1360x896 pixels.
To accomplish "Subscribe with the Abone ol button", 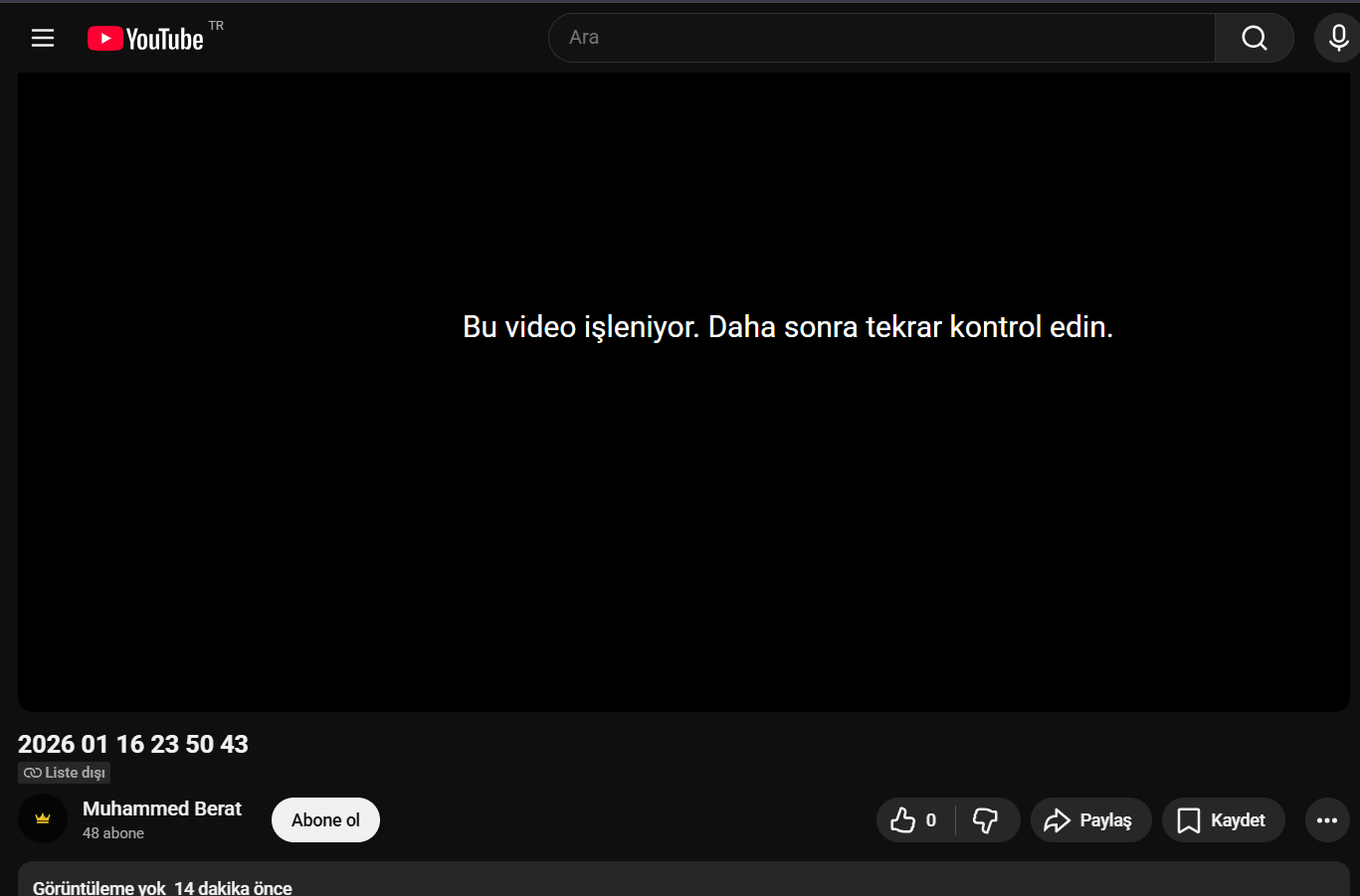I will click(325, 820).
